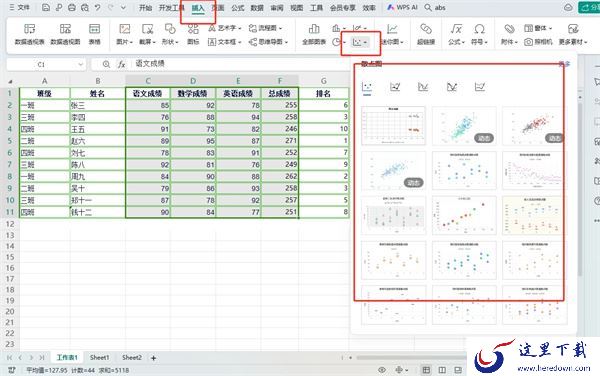Open WPS AI assistant
Image resolution: width=600 pixels, height=376 pixels.
(x=402, y=7)
